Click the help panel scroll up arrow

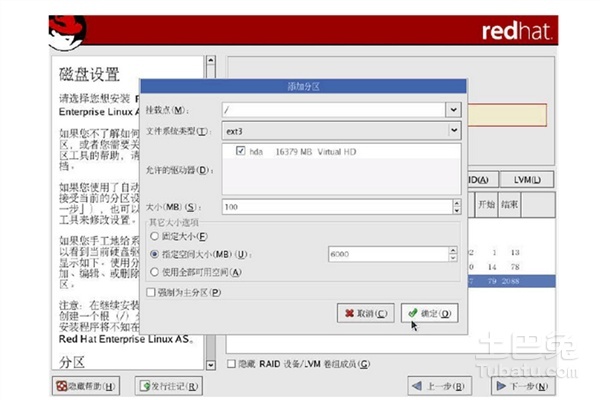pos(210,60)
